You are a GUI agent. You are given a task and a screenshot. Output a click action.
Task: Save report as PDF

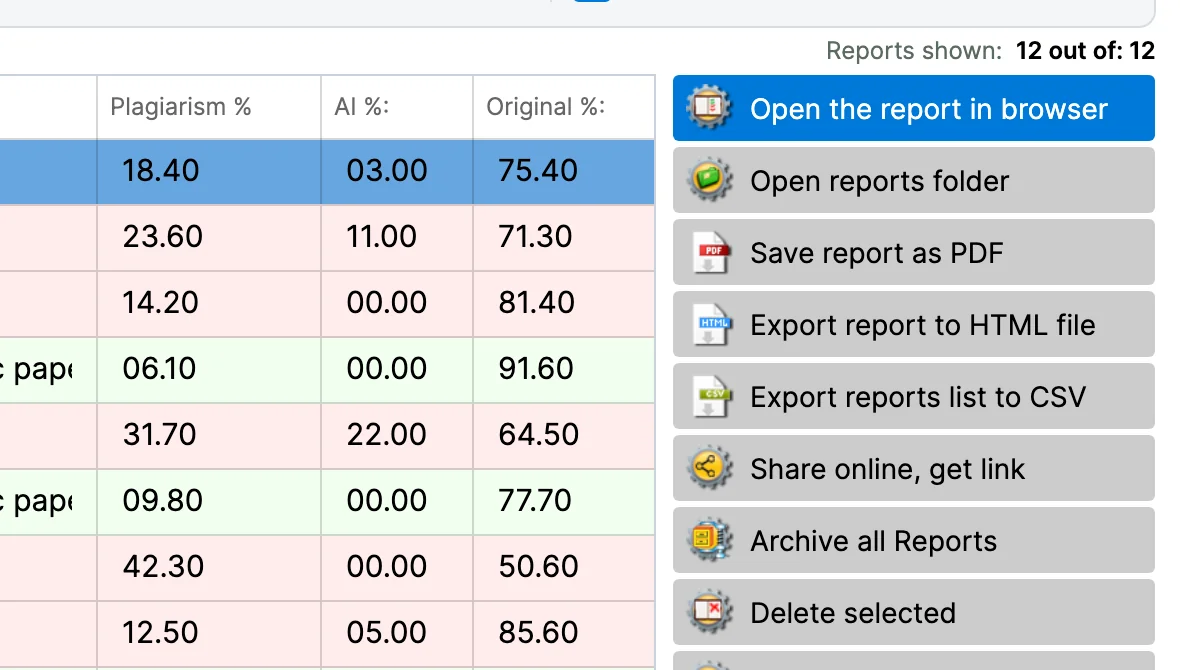(x=914, y=252)
